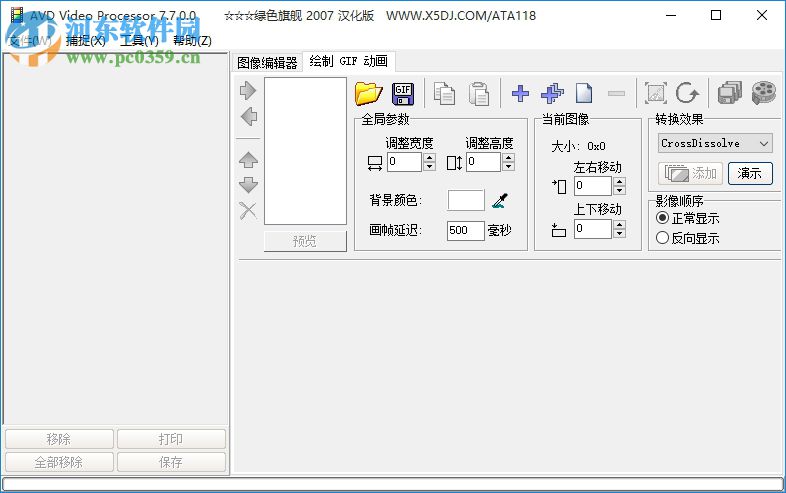
Task: Click the 调整高度 input field
Action: [x=484, y=162]
